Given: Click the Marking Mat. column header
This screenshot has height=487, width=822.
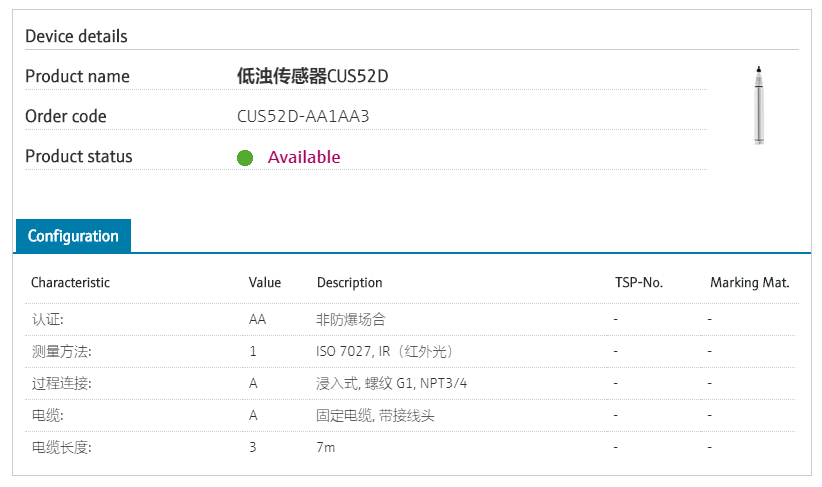Looking at the screenshot, I should [x=750, y=283].
